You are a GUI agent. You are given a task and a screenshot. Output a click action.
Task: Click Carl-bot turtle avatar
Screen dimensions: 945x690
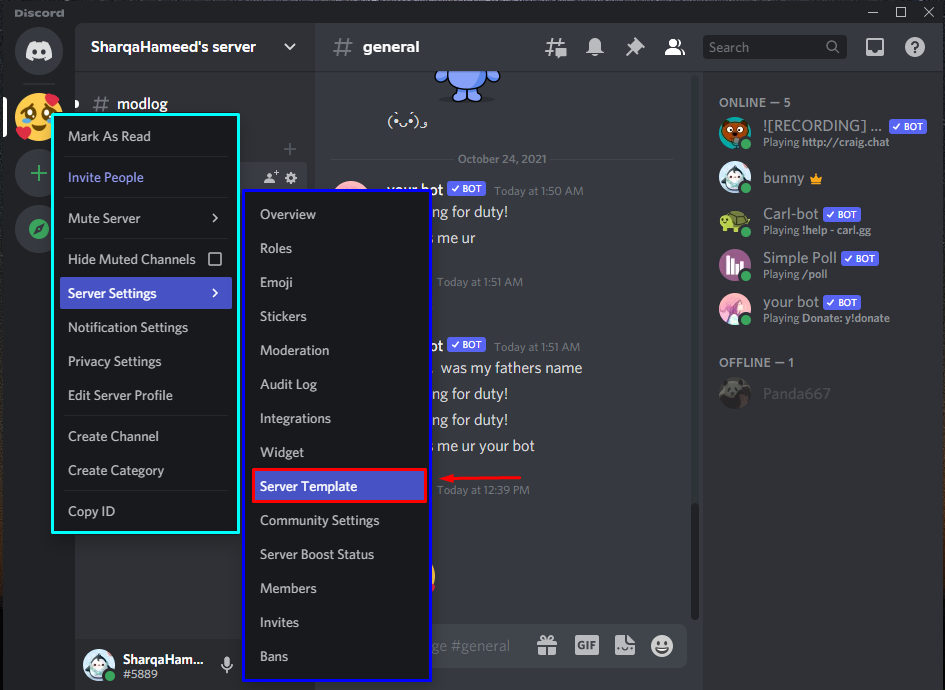pyautogui.click(x=735, y=222)
